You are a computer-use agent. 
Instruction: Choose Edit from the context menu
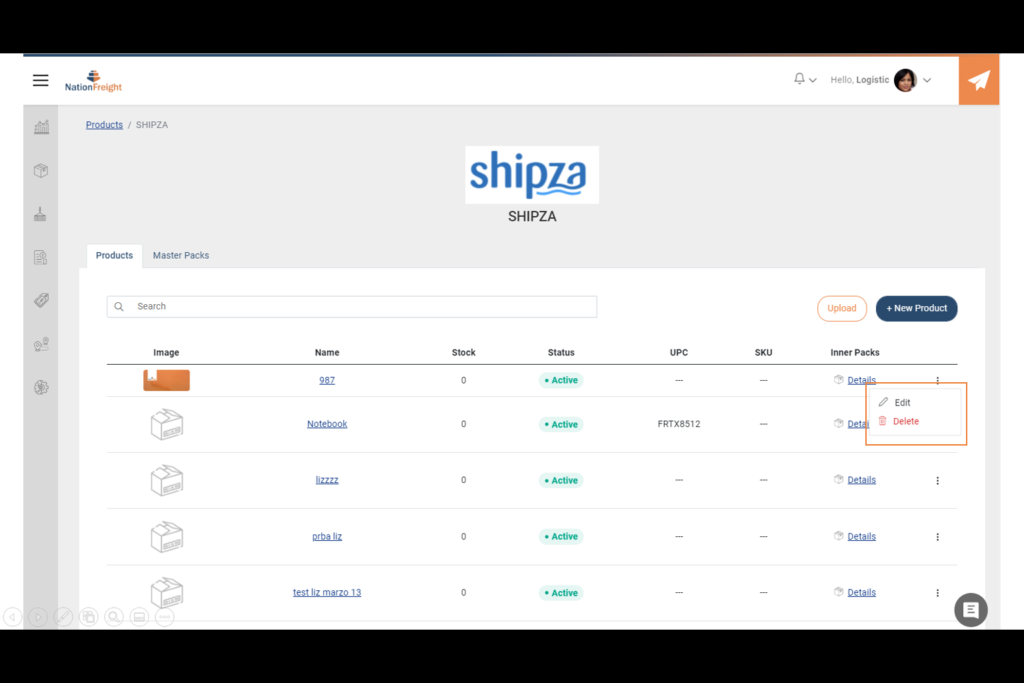(x=903, y=402)
